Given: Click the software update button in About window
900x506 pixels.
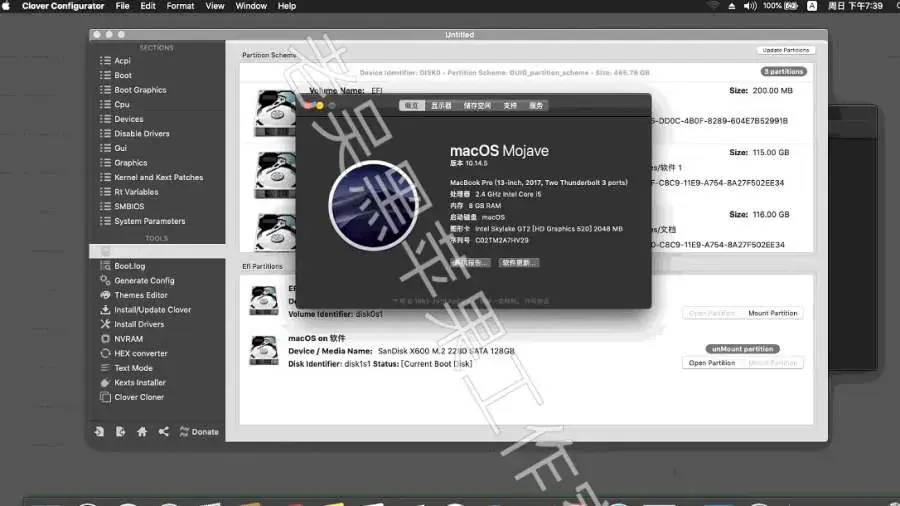Looking at the screenshot, I should (518, 263).
